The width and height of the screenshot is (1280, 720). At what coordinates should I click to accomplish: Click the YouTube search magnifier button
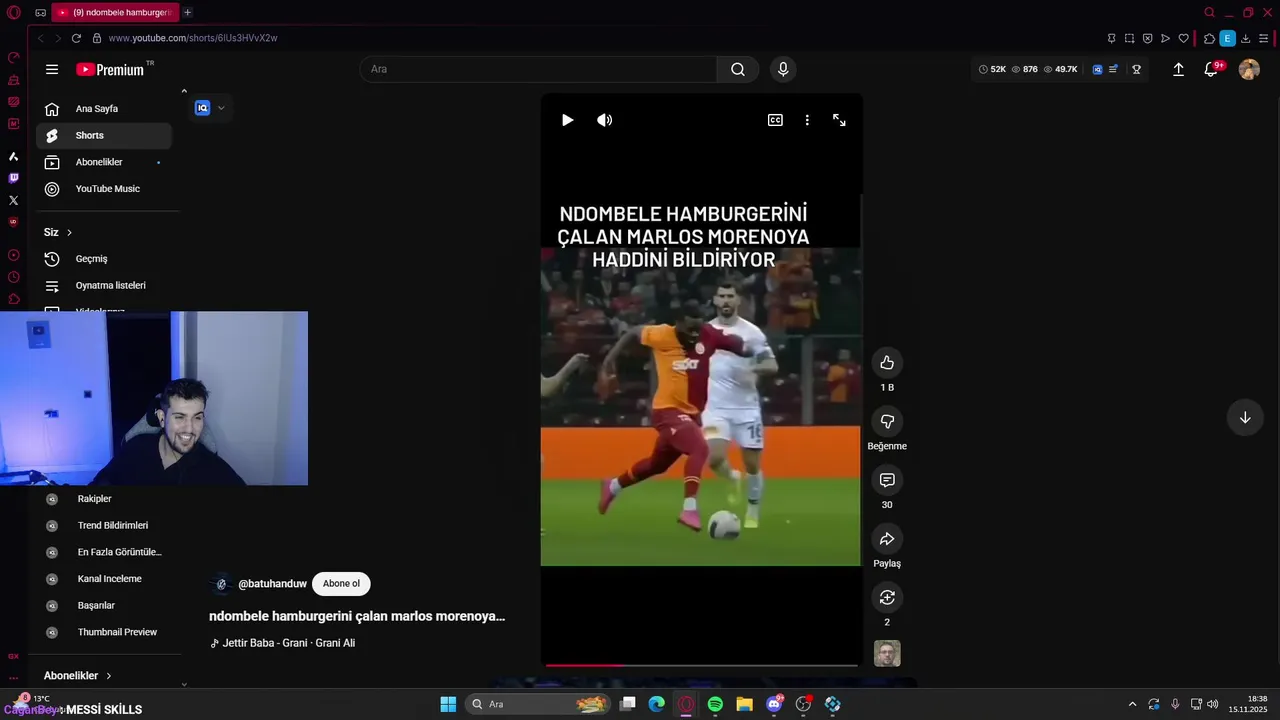[738, 69]
